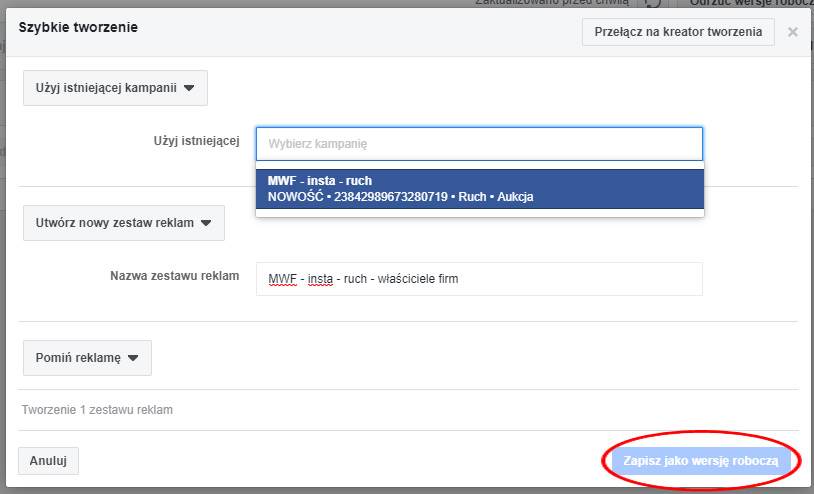Click the ad set name text field
Viewport: 814px width, 494px height.
click(x=479, y=279)
